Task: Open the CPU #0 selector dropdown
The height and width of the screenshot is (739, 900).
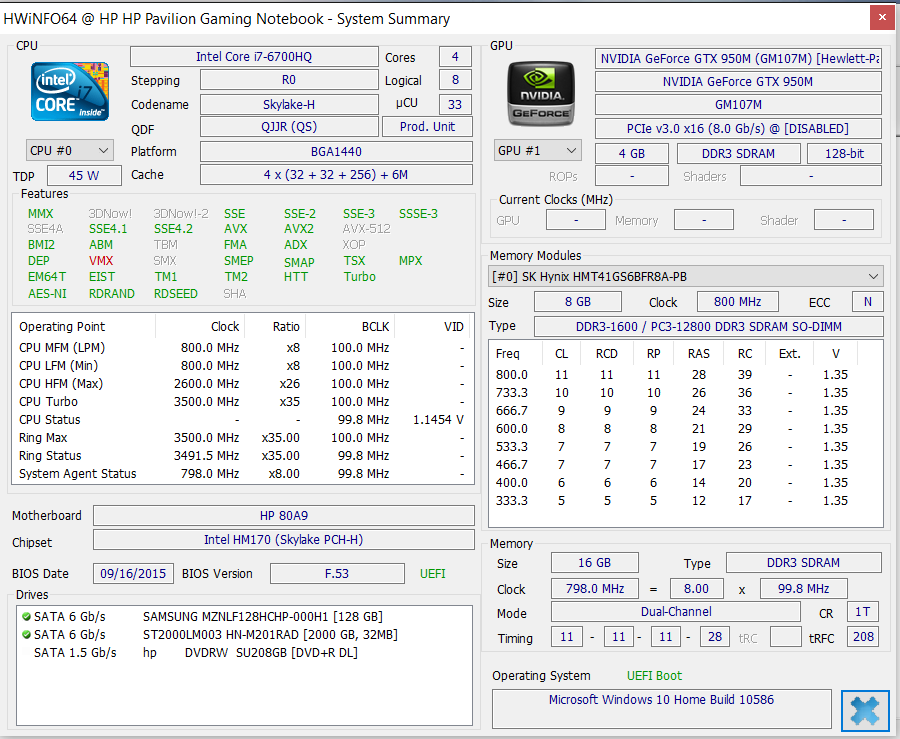Action: (x=69, y=151)
